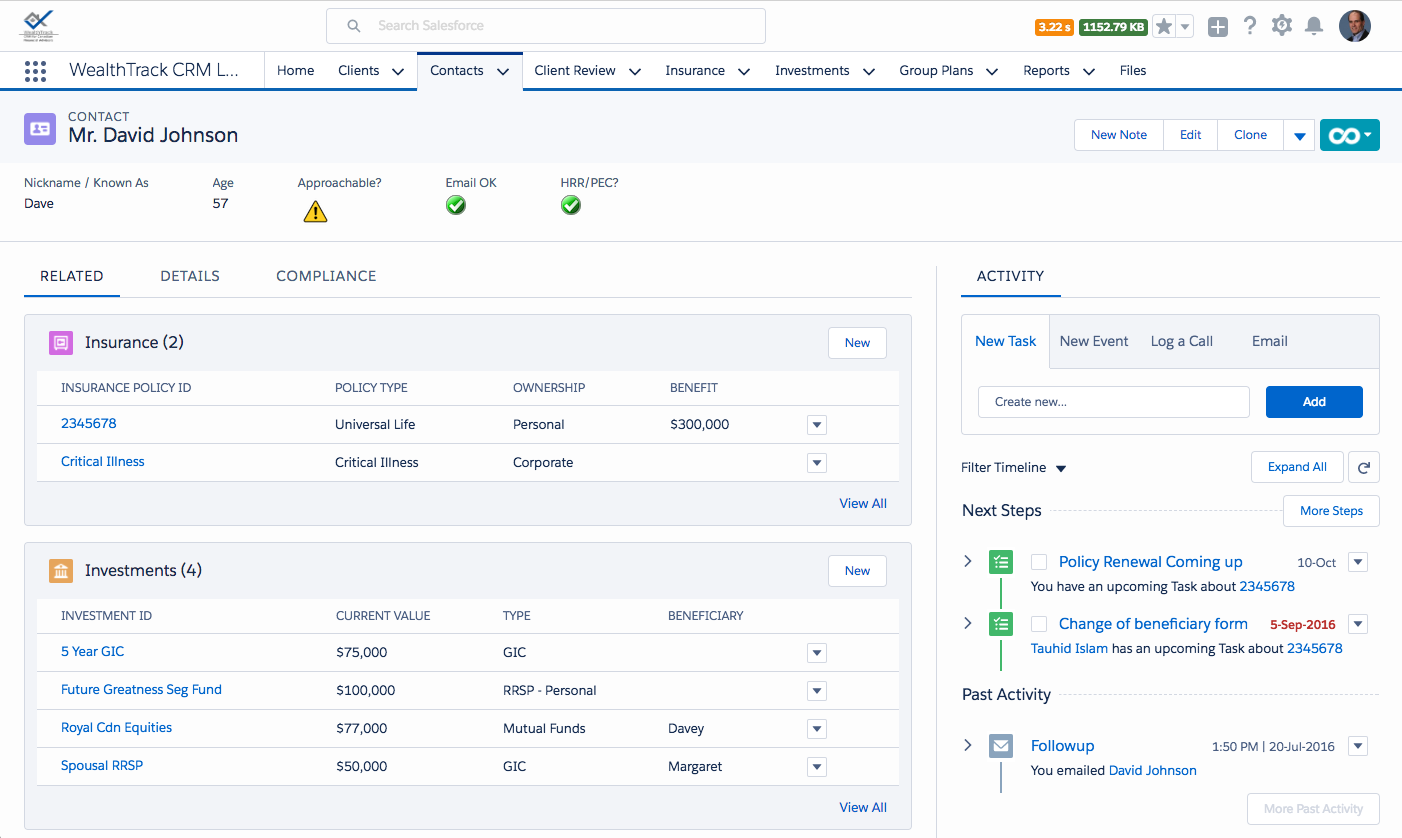The image size is (1402, 838).
Task: Open the Future Greatness Seg Fund link
Action: point(141,689)
